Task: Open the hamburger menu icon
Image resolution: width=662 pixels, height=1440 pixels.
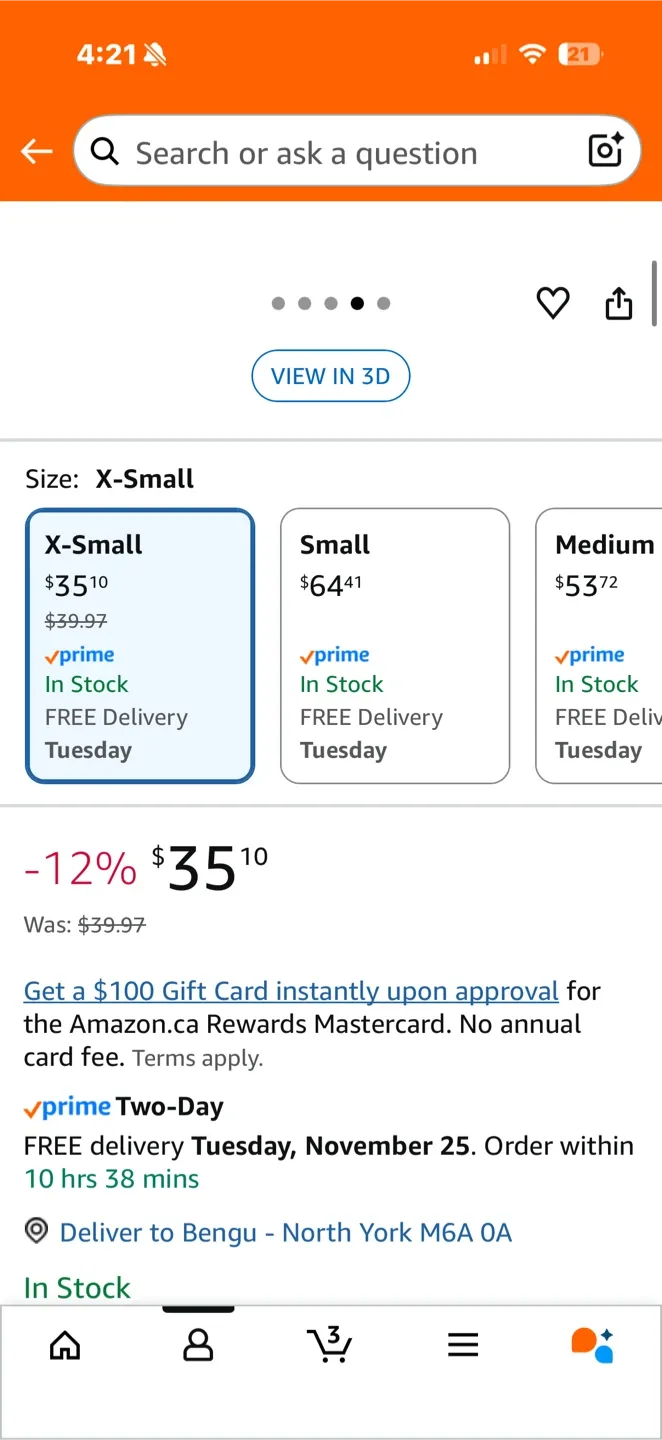Action: pyautogui.click(x=463, y=1345)
